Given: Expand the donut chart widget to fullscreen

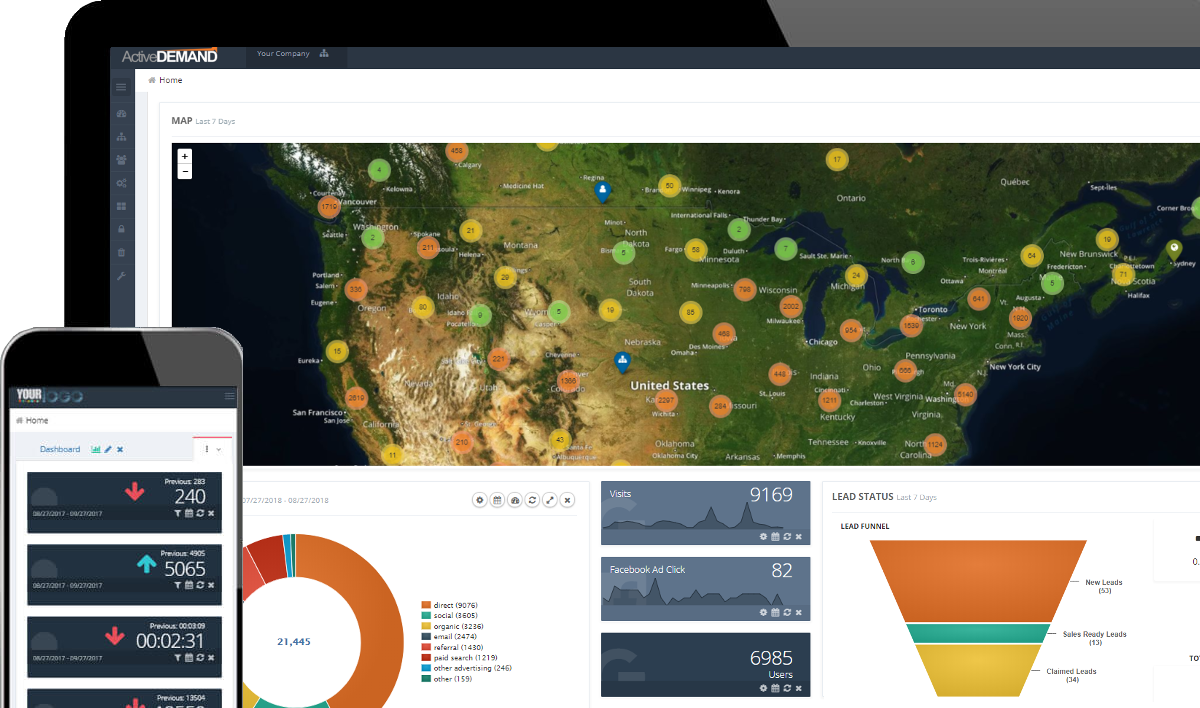Looking at the screenshot, I should tap(549, 499).
